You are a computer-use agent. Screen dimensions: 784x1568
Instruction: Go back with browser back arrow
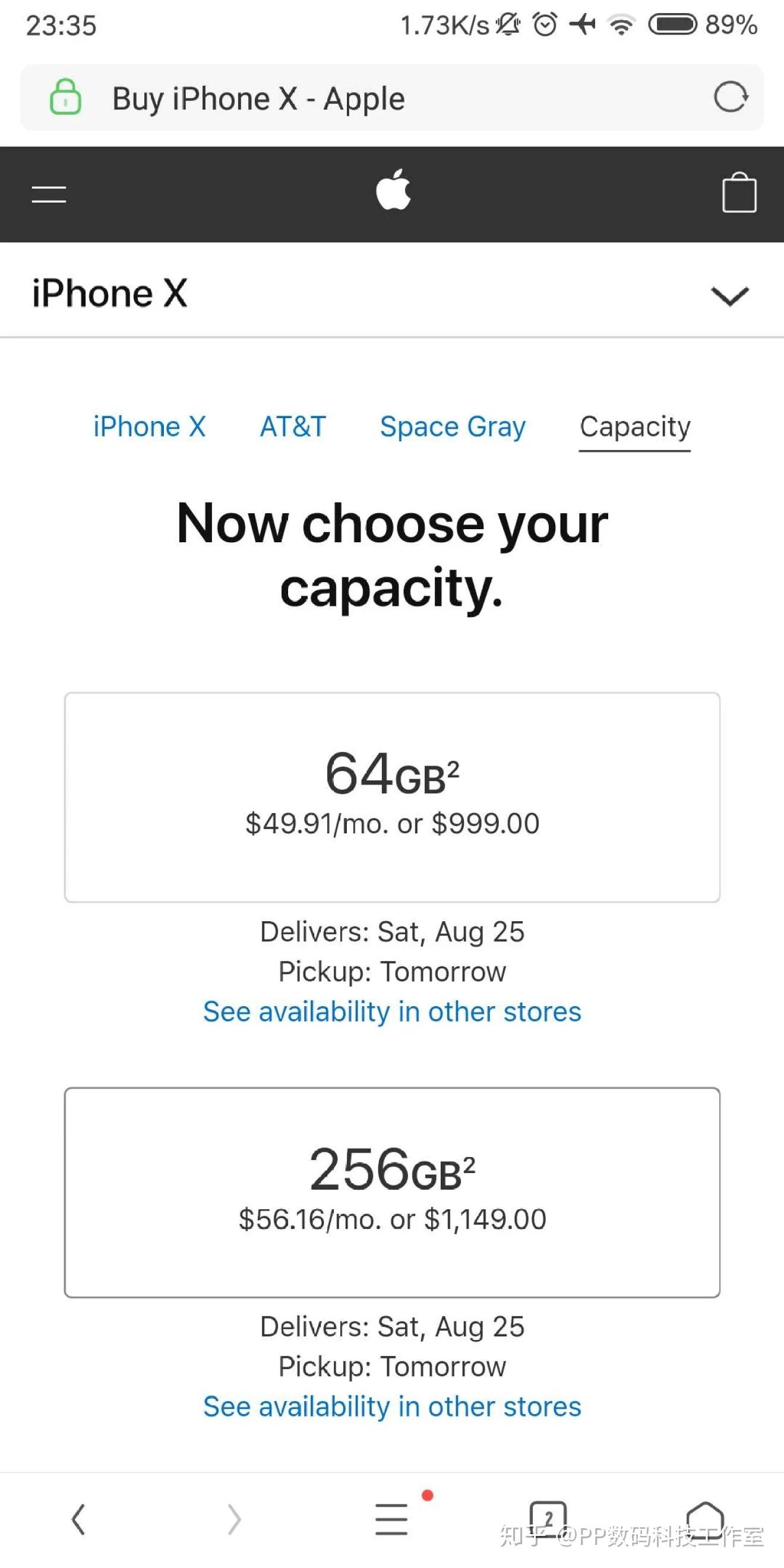point(78,1519)
